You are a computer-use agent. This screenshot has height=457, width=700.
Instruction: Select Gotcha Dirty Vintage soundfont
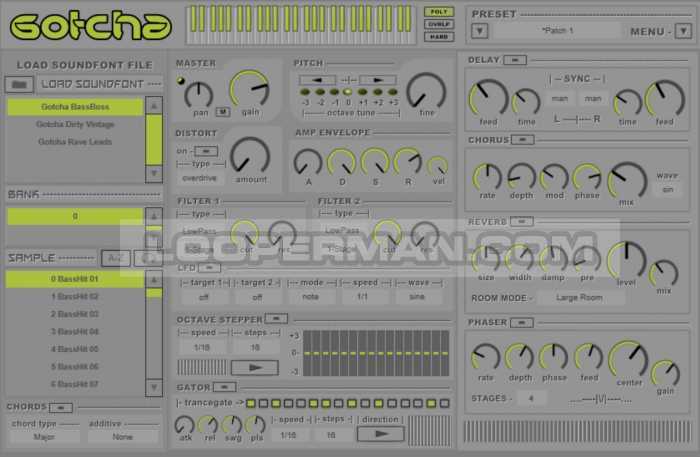[x=75, y=124]
